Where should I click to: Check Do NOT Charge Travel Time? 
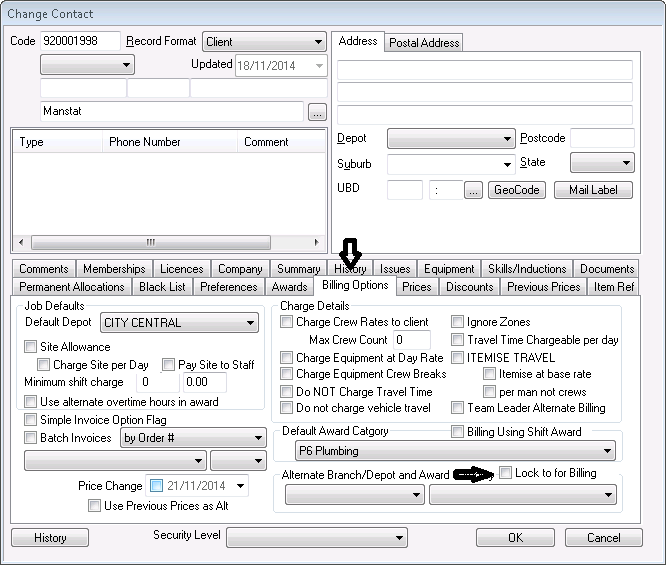[x=288, y=392]
